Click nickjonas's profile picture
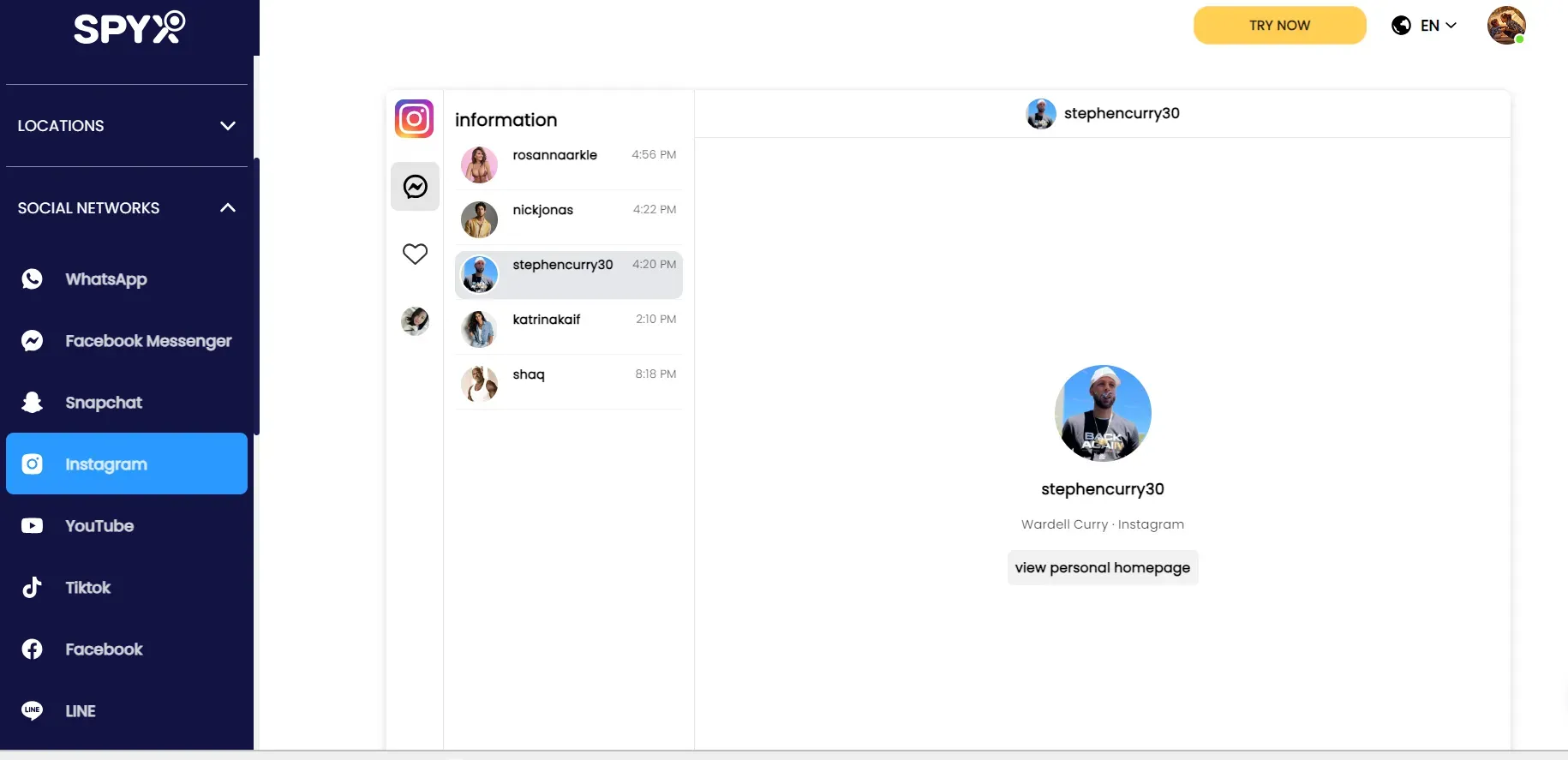Screen dimensions: 1568x760 pos(480,219)
